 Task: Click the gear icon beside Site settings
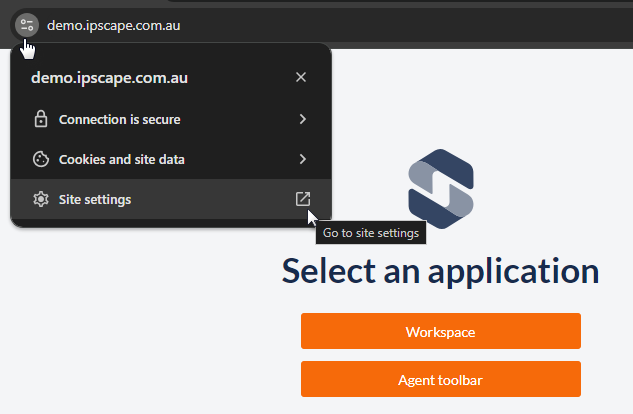[41, 199]
